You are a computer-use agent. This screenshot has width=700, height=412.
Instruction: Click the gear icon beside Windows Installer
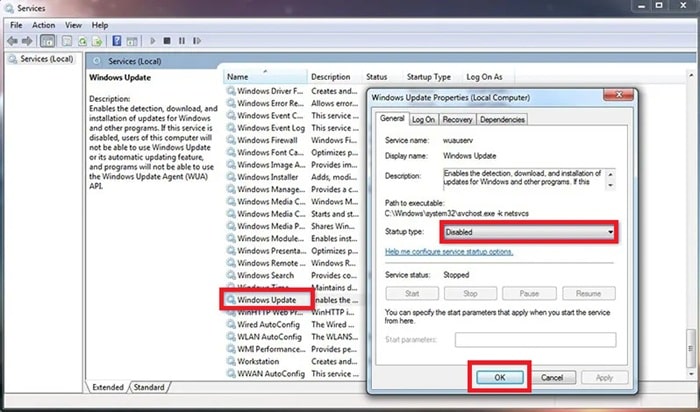(231, 177)
